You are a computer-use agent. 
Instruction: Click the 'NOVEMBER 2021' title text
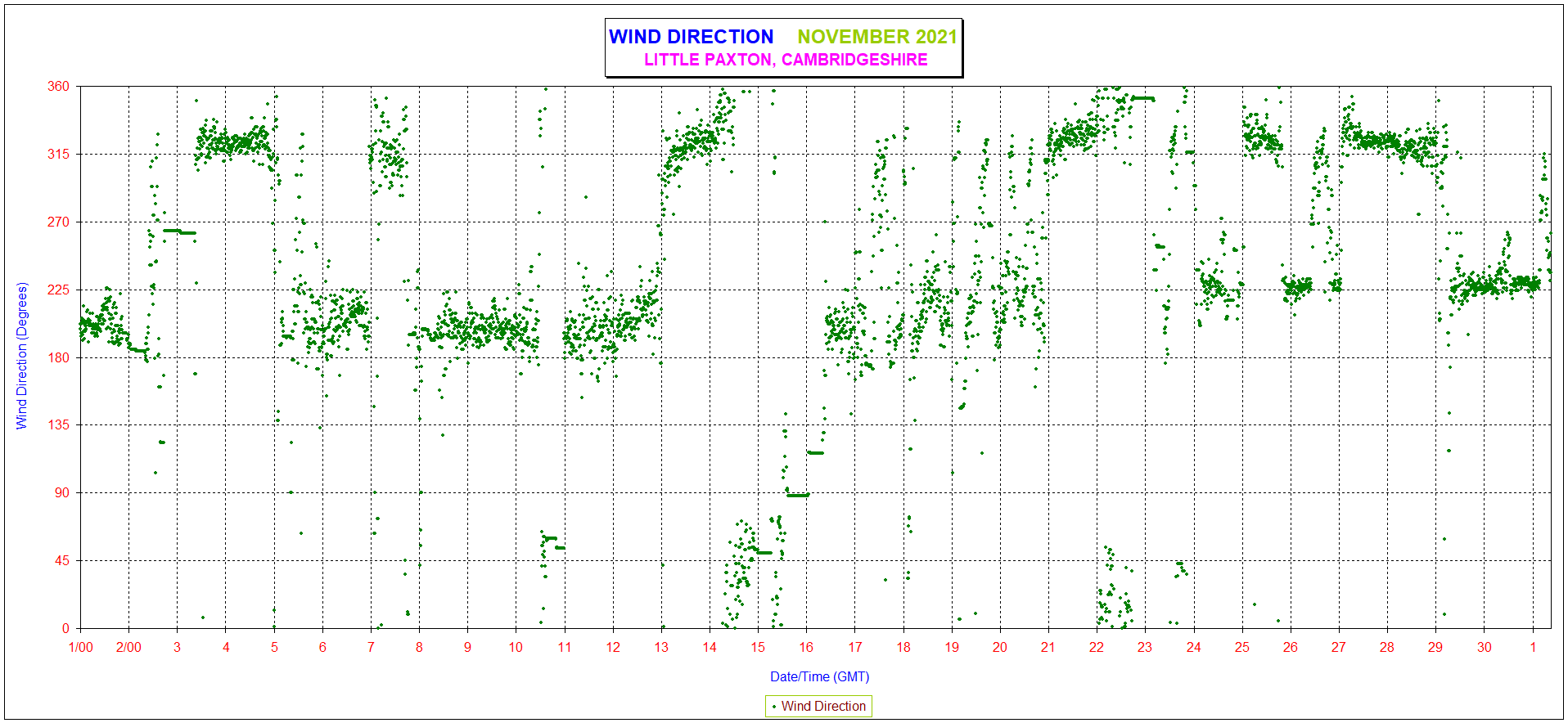pos(877,37)
